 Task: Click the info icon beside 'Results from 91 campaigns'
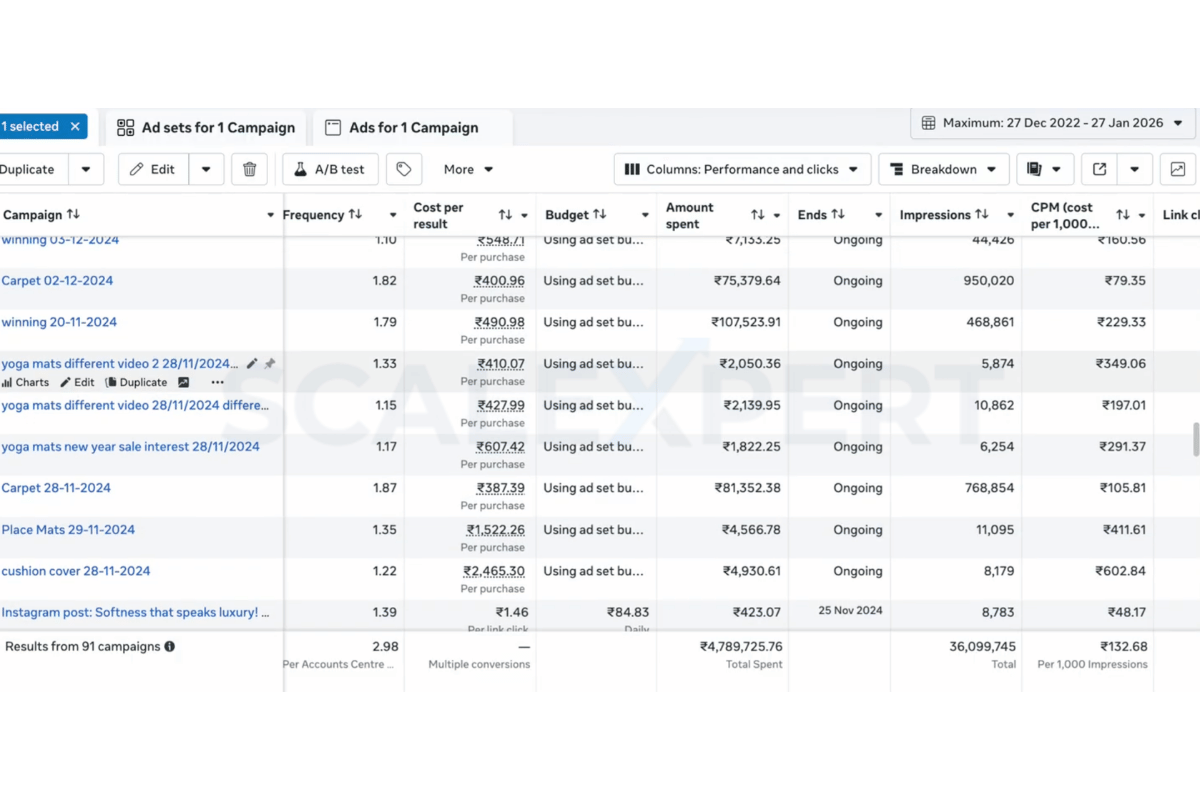[170, 647]
